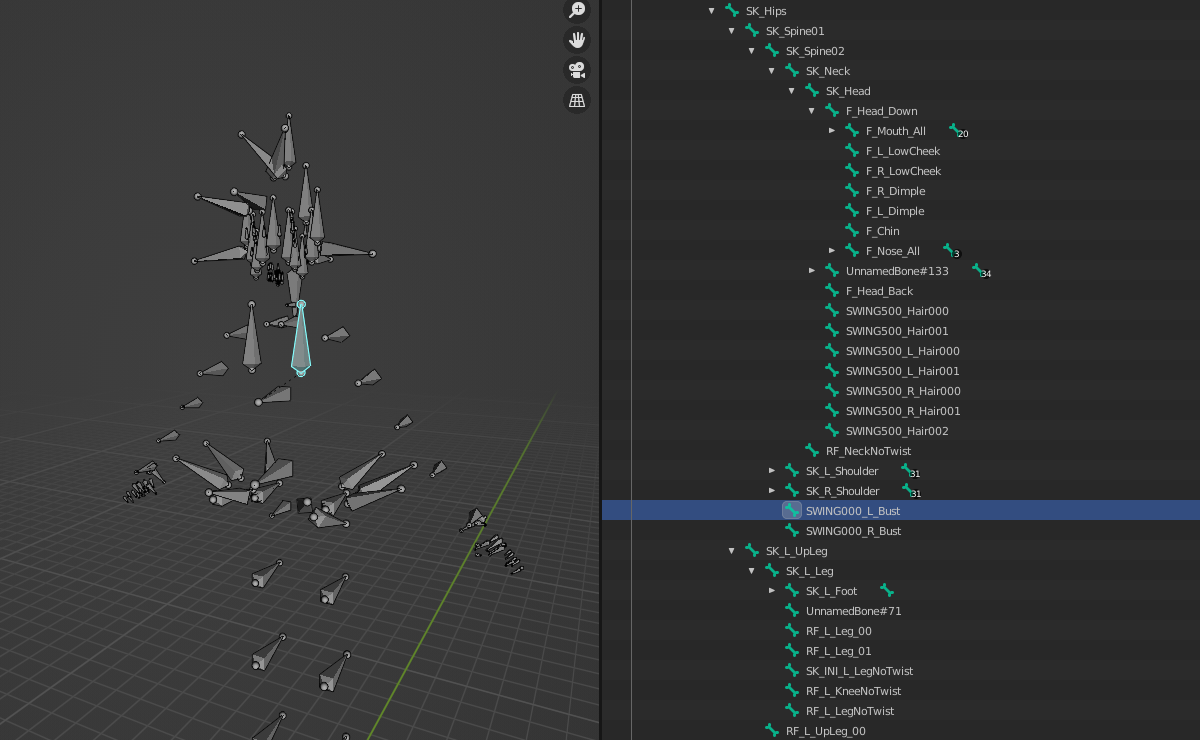Image resolution: width=1200 pixels, height=740 pixels.
Task: Click bone icon beside RF_NeckNoTwist
Action: pos(812,450)
